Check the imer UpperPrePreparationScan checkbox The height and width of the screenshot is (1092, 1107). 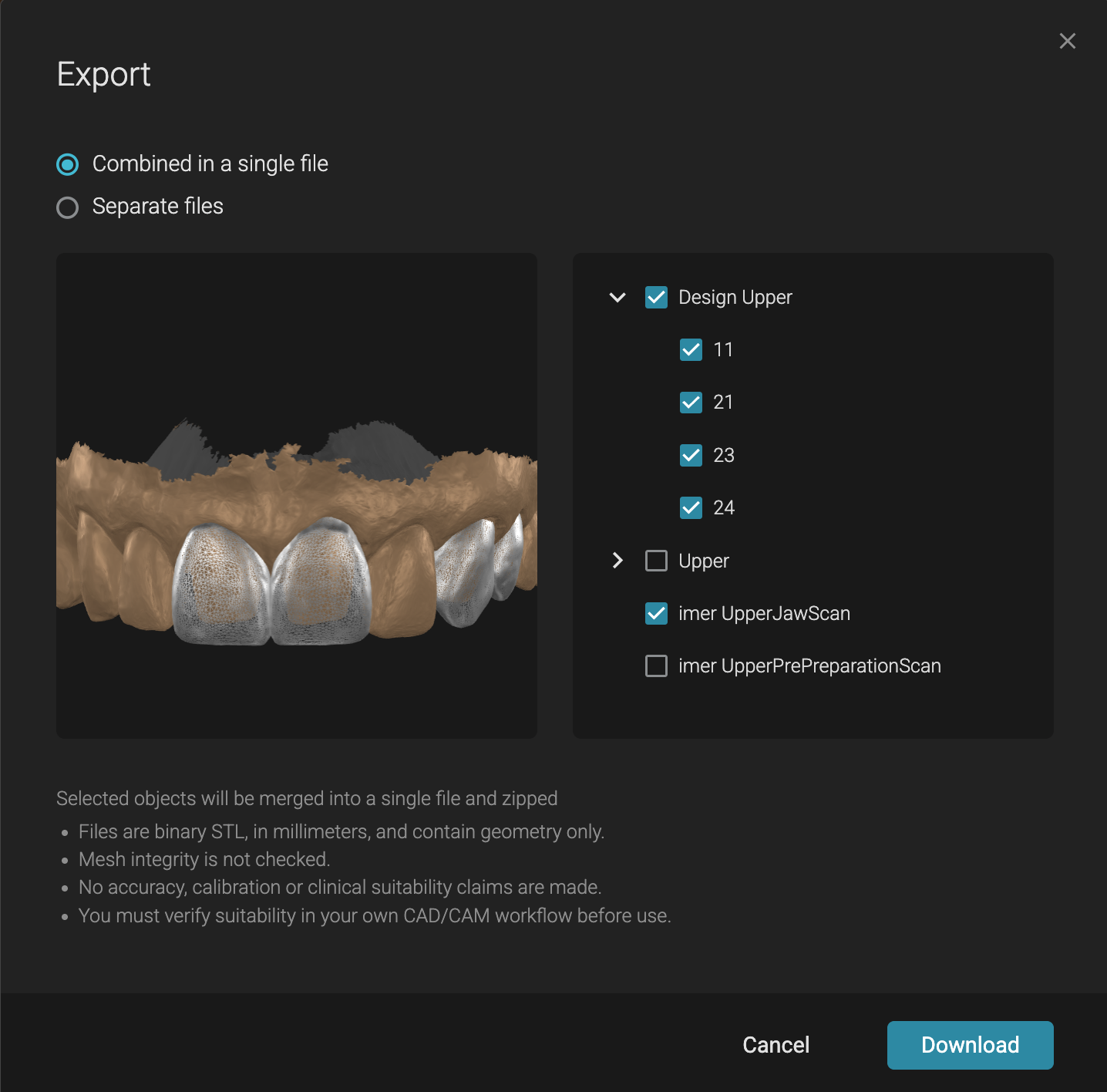(656, 666)
